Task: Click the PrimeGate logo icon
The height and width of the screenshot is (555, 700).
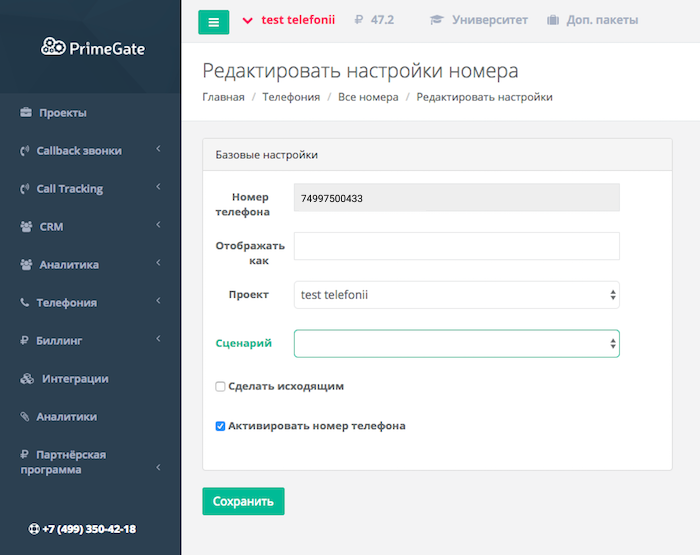Action: [54, 46]
